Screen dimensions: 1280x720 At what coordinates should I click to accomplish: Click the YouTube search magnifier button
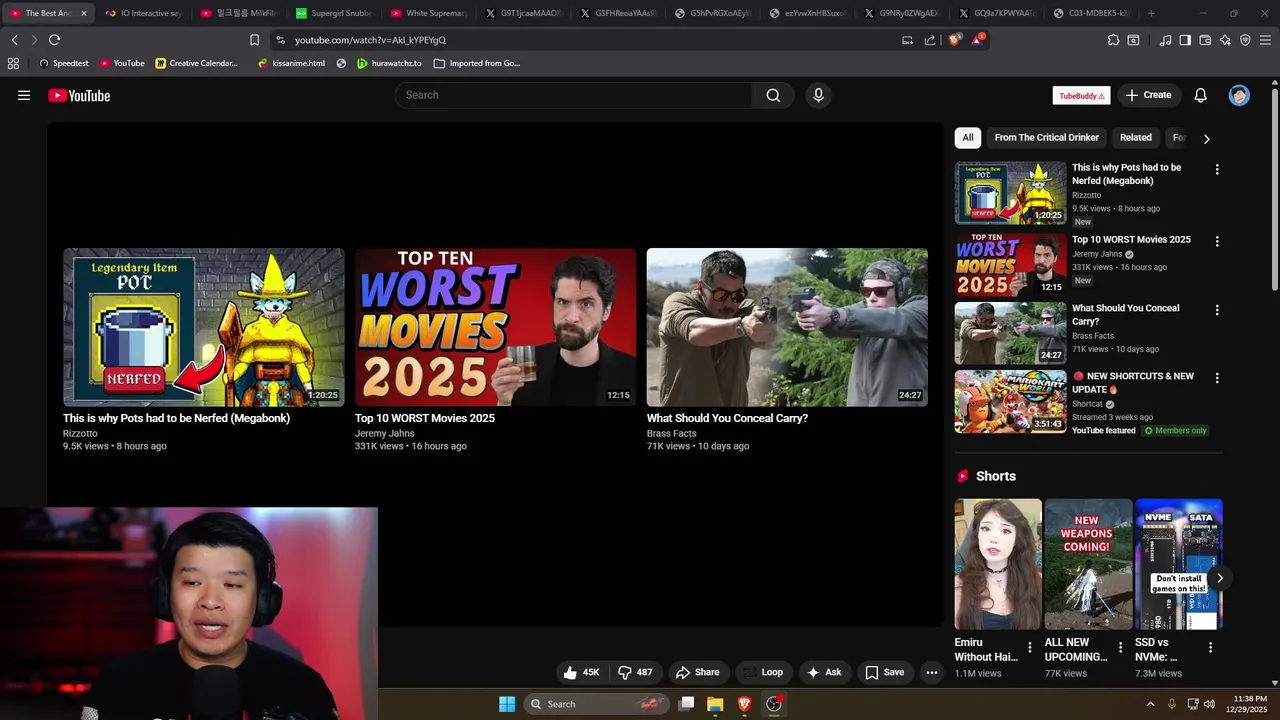point(773,95)
